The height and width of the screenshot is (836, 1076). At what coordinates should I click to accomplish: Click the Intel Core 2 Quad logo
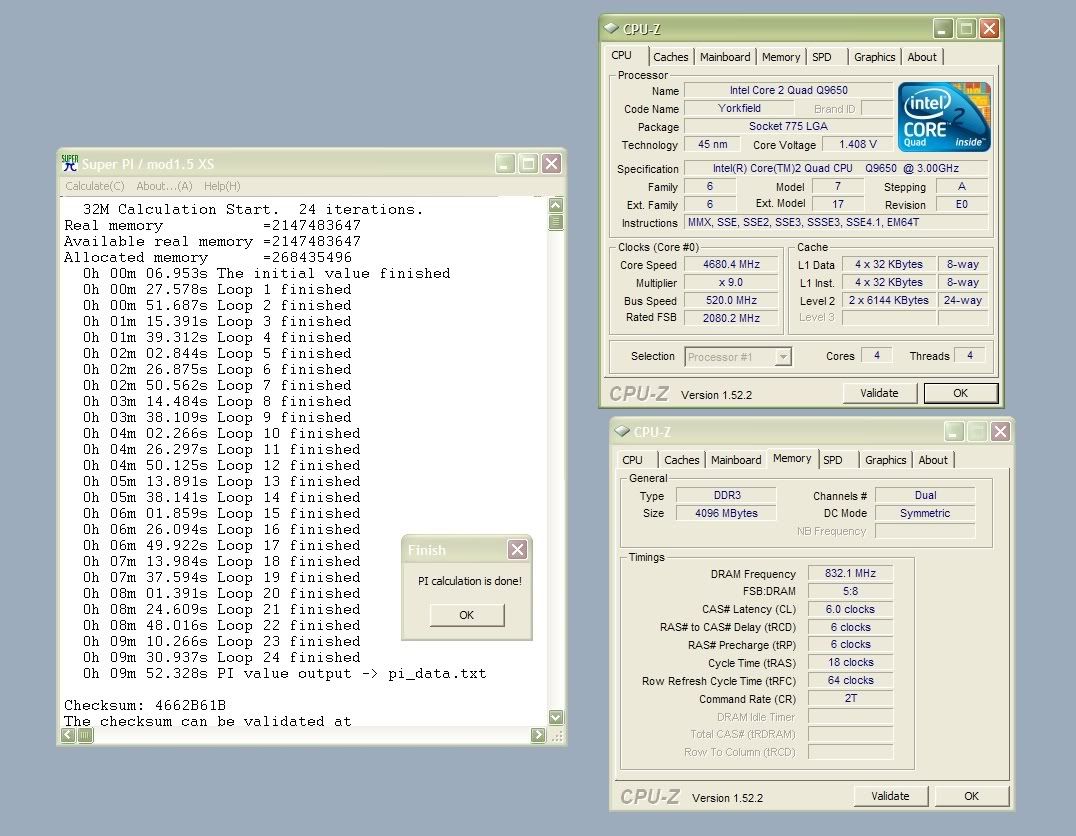944,117
